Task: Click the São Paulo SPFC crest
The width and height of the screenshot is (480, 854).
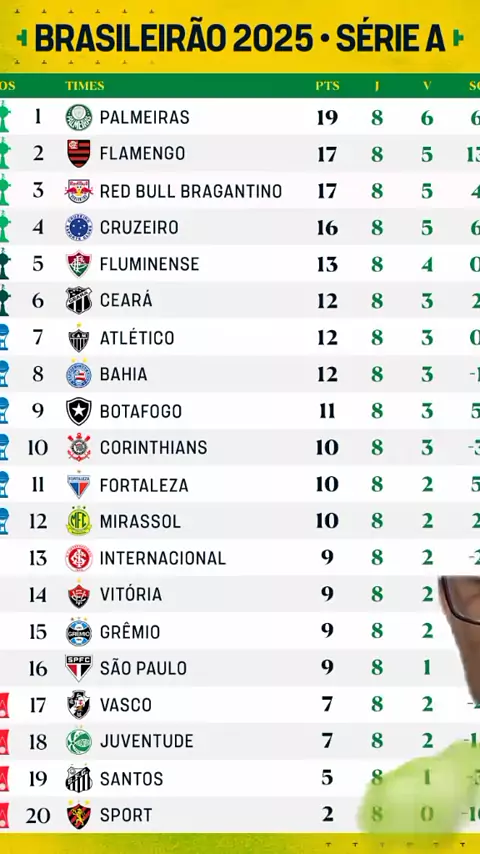Action: coord(79,668)
